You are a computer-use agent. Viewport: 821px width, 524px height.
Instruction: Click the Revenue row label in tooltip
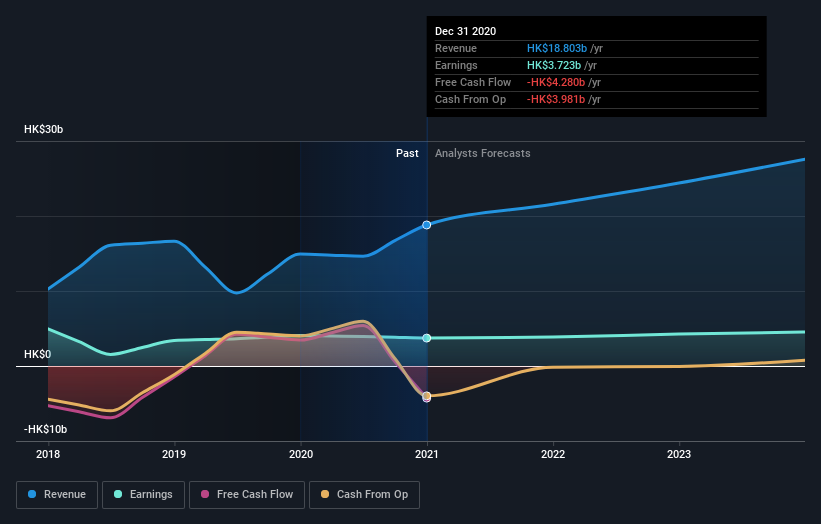[456, 48]
